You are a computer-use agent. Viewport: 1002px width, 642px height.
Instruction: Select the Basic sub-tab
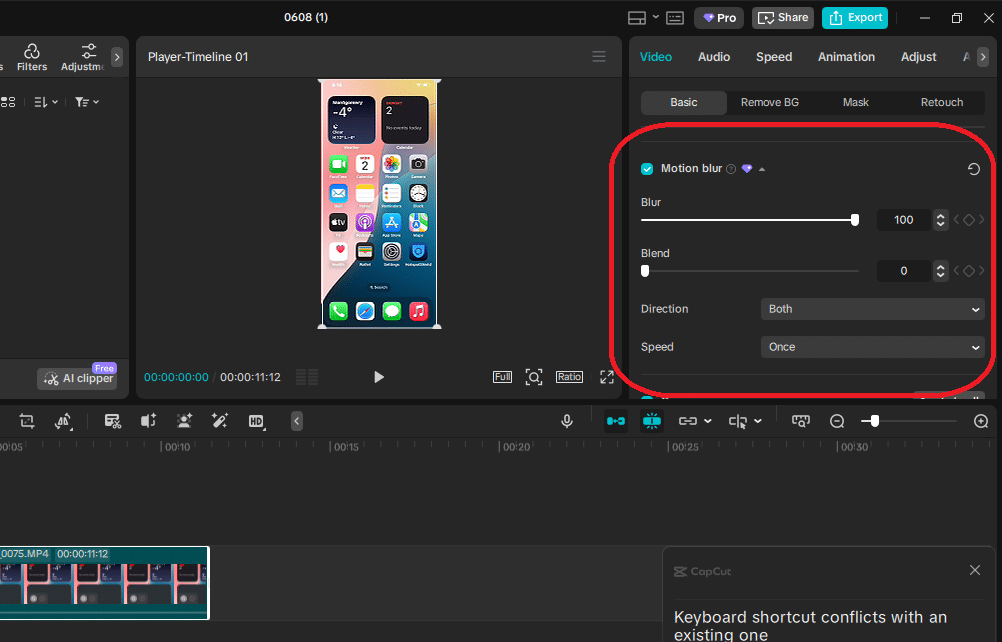point(684,102)
